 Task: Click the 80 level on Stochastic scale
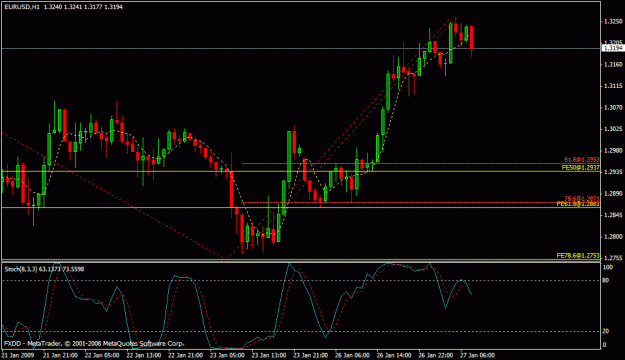tap(606, 281)
